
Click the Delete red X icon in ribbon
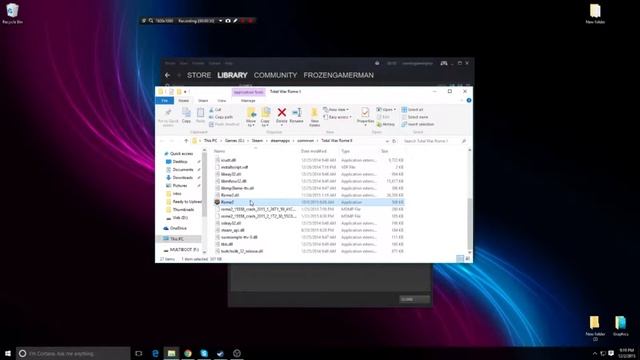point(282,112)
